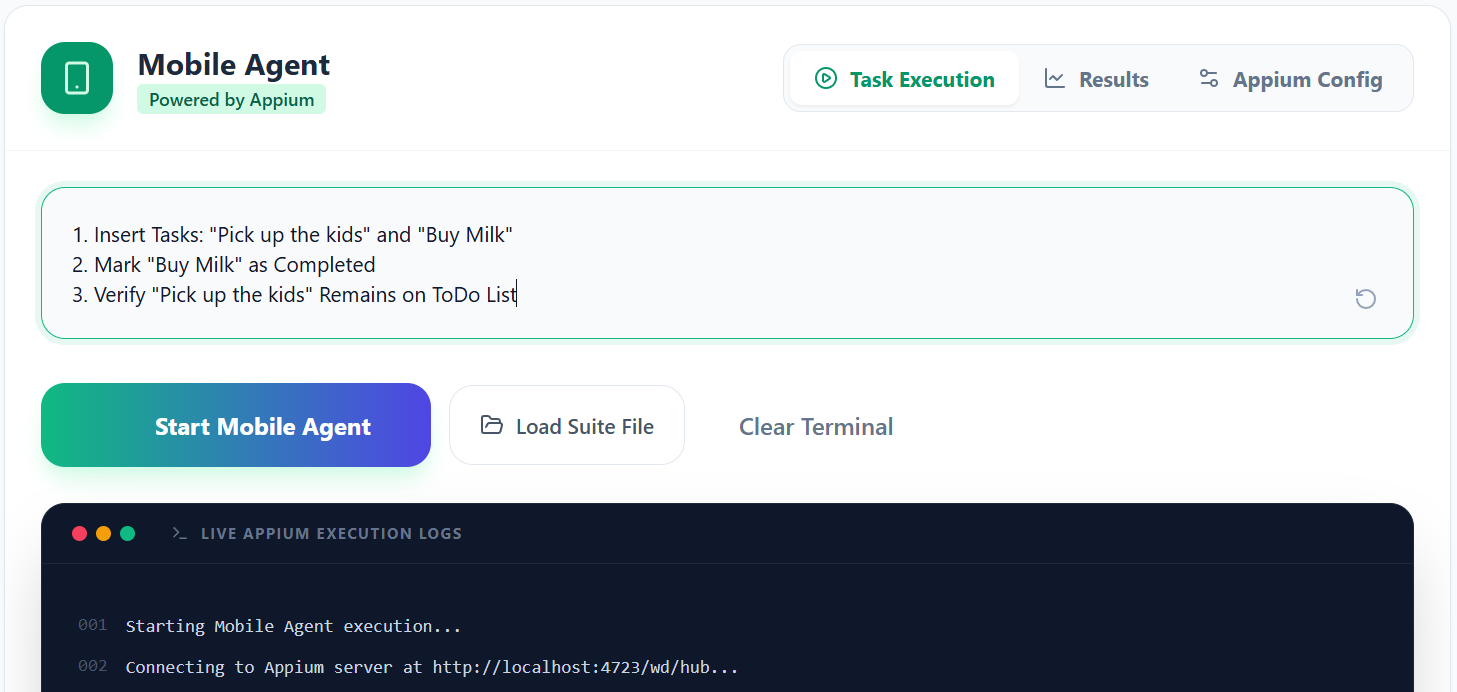
Task: Click the Powered by Appium badge
Action: tap(231, 100)
